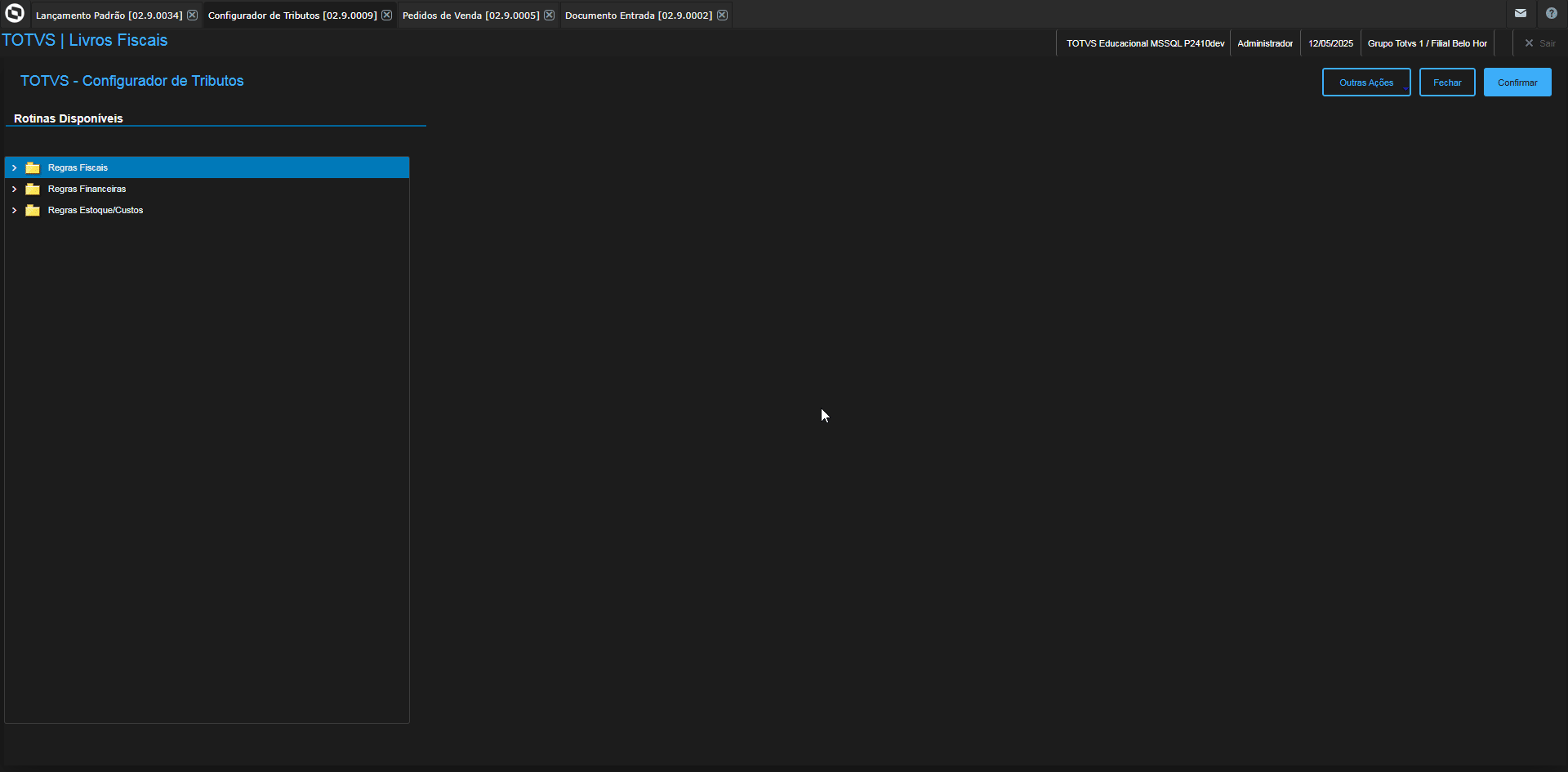The height and width of the screenshot is (772, 1568).
Task: Click the Regras Estoque/Custos folder icon
Action: pos(33,210)
